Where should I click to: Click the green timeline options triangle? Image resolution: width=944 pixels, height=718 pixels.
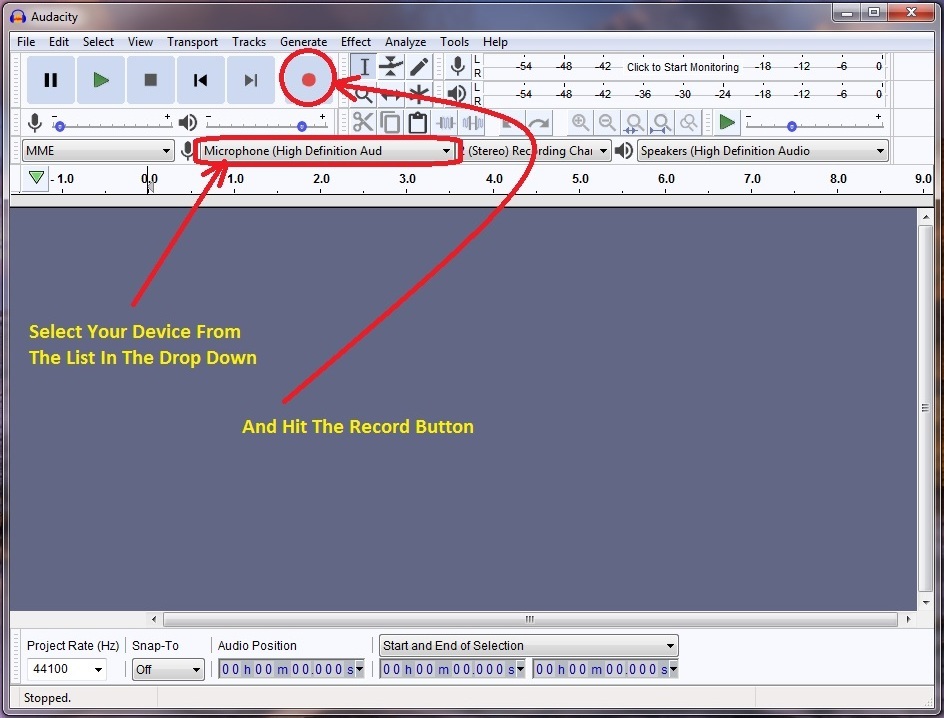click(x=36, y=178)
